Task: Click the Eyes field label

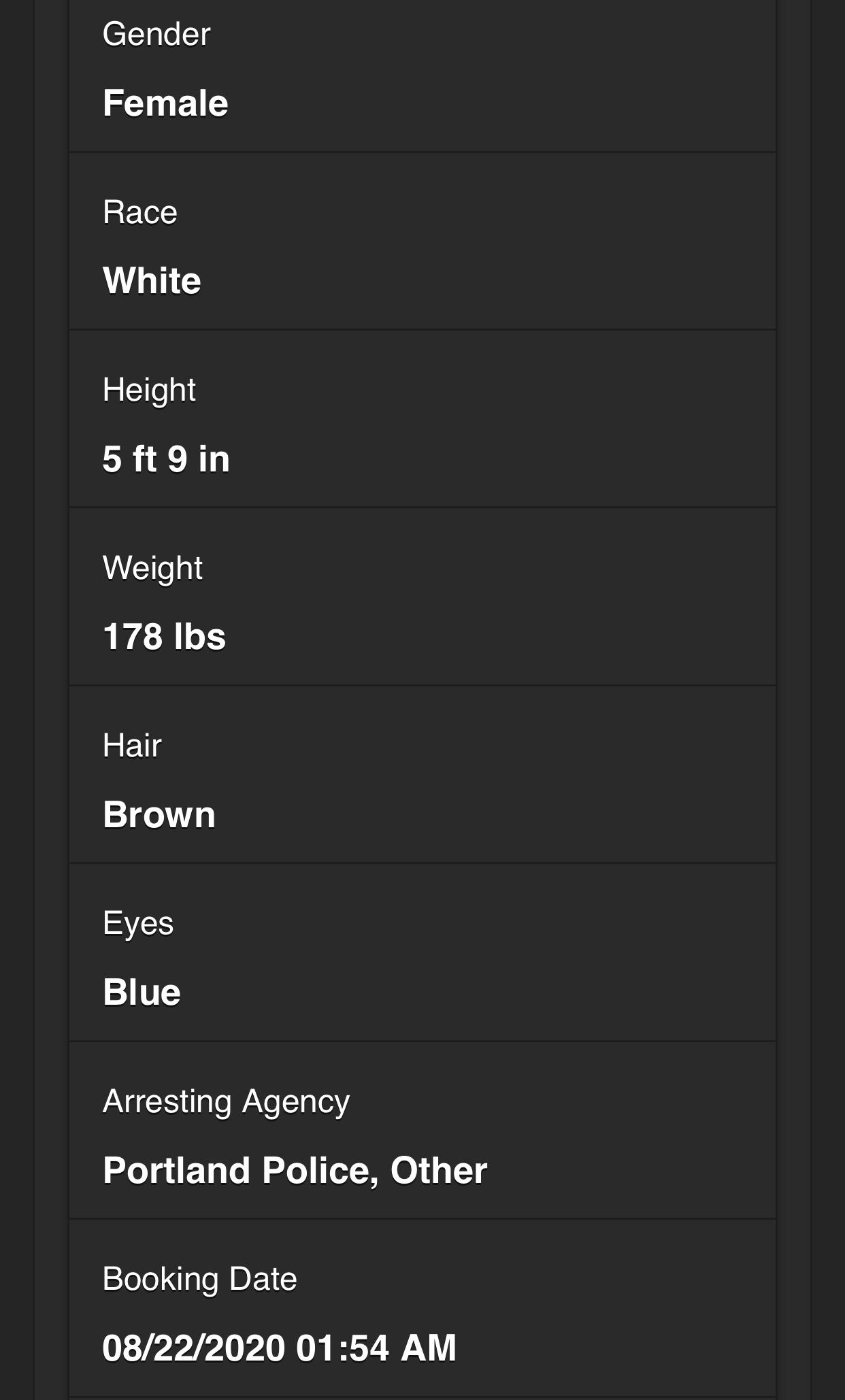Action: (x=138, y=924)
